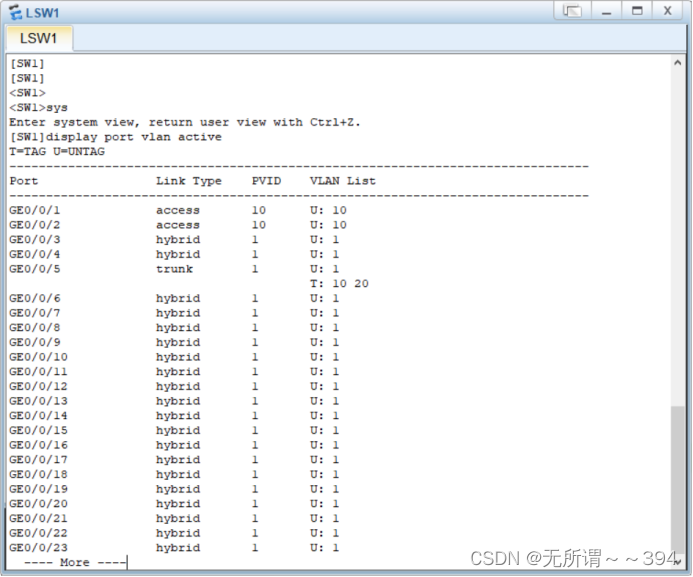Click the '---- More ----' prompt
This screenshot has height=577, width=693.
(75, 562)
